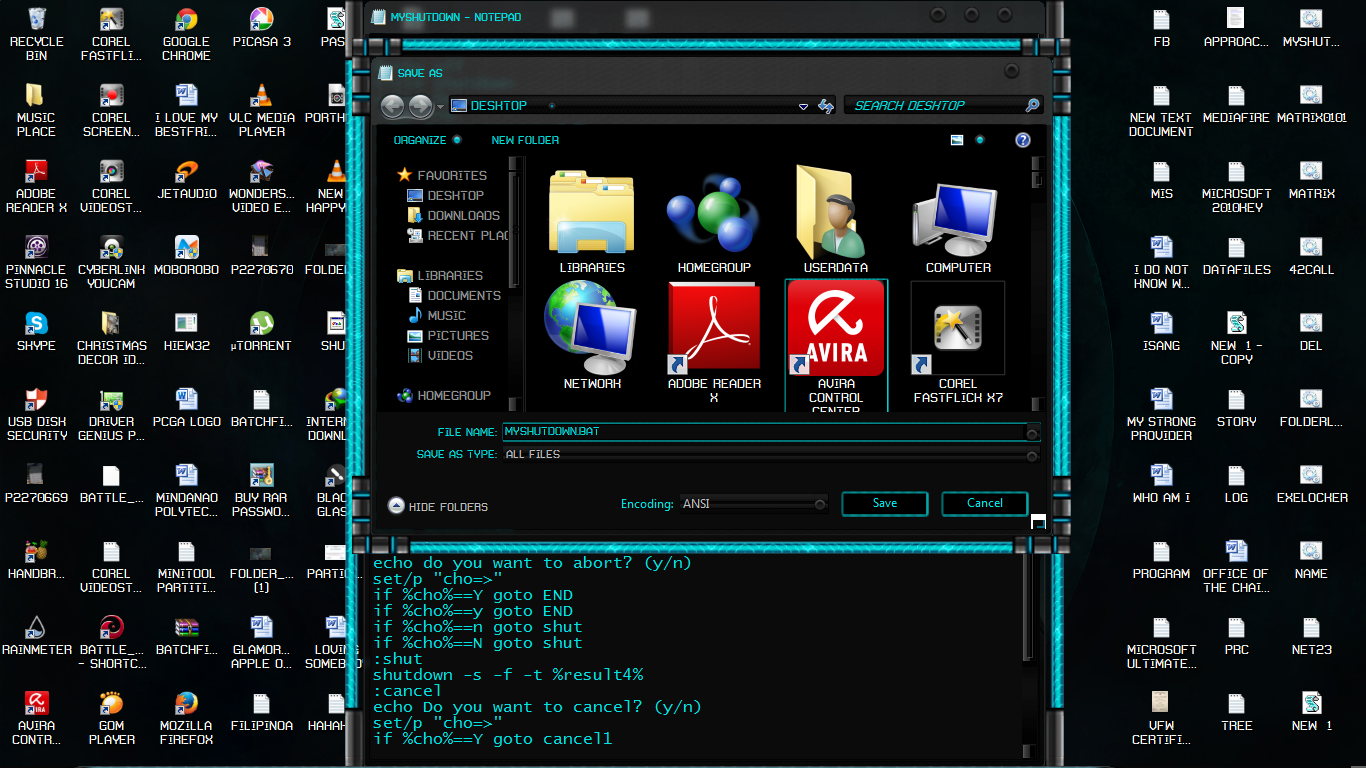The width and height of the screenshot is (1366, 770).
Task: Select the Recycle Bin desktop icon
Action: [x=36, y=34]
